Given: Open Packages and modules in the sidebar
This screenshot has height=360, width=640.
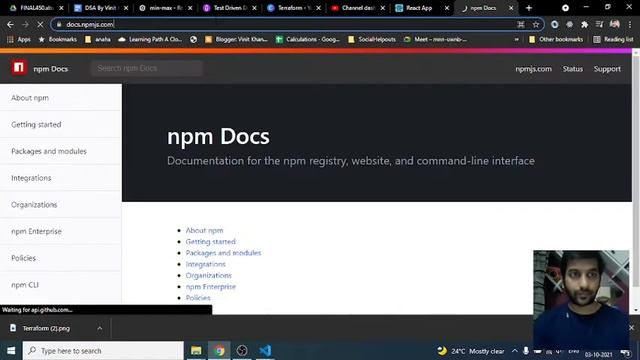Looking at the screenshot, I should point(61,151).
